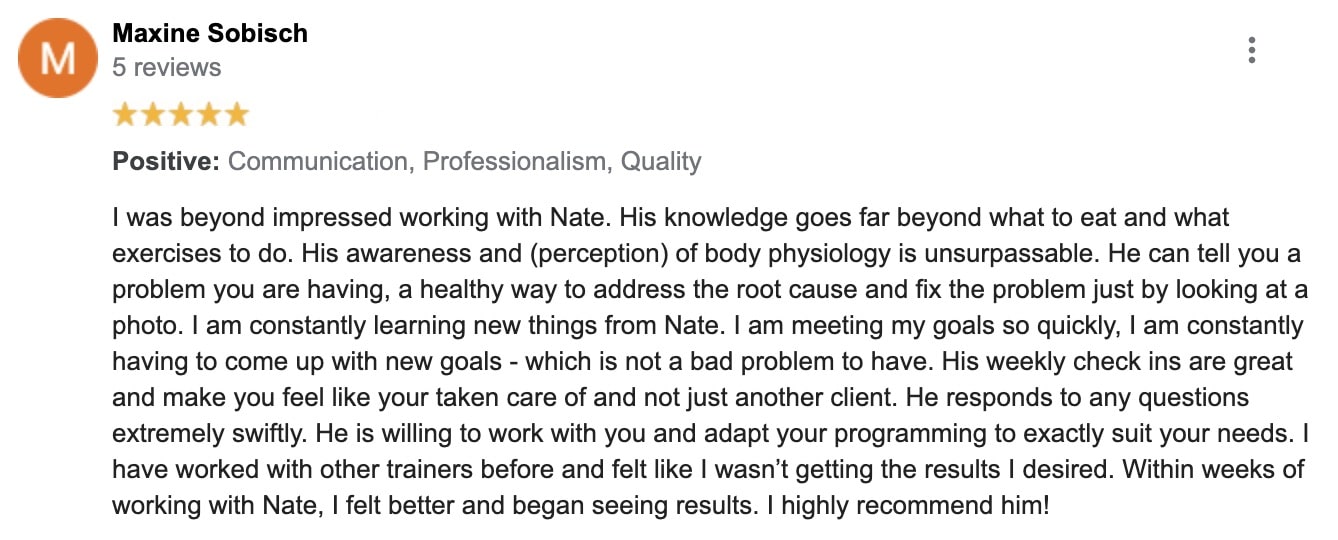Viewport: 1338px width, 540px height.
Task: Select the "Professionalism" attribute
Action: [514, 162]
